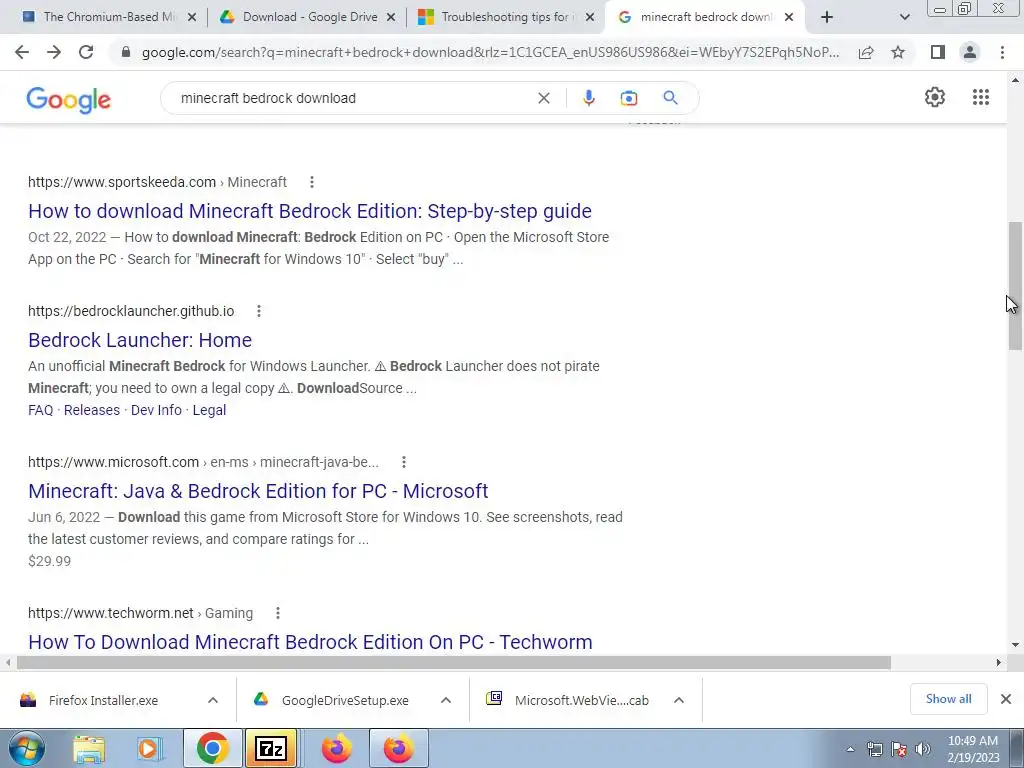This screenshot has width=1024, height=768.
Task: Start voice search with microphone
Action: click(x=588, y=98)
